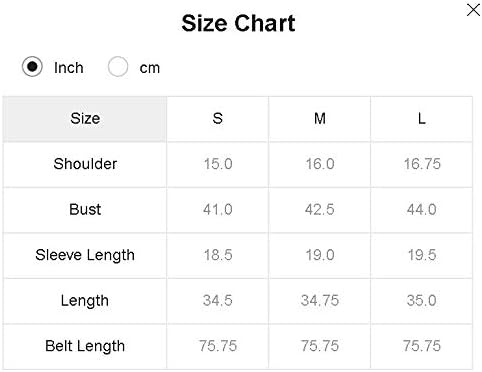The height and width of the screenshot is (372, 482).
Task: Click the Size Chart title
Action: tap(238, 23)
